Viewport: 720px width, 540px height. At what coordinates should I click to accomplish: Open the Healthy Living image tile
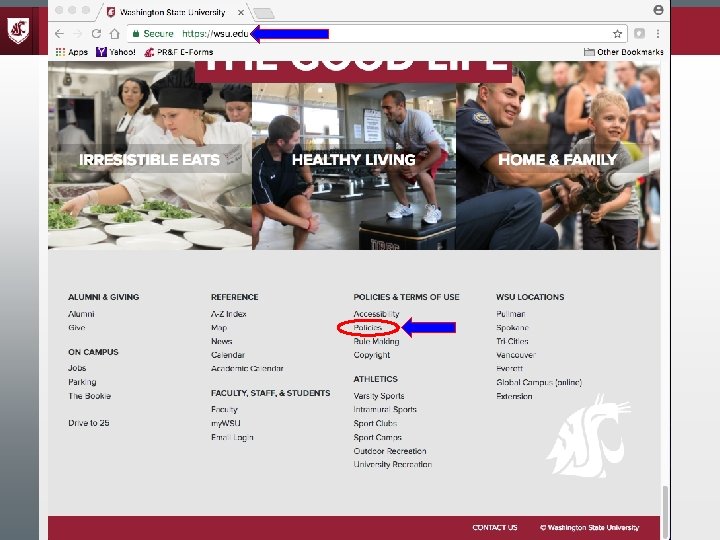[354, 166]
